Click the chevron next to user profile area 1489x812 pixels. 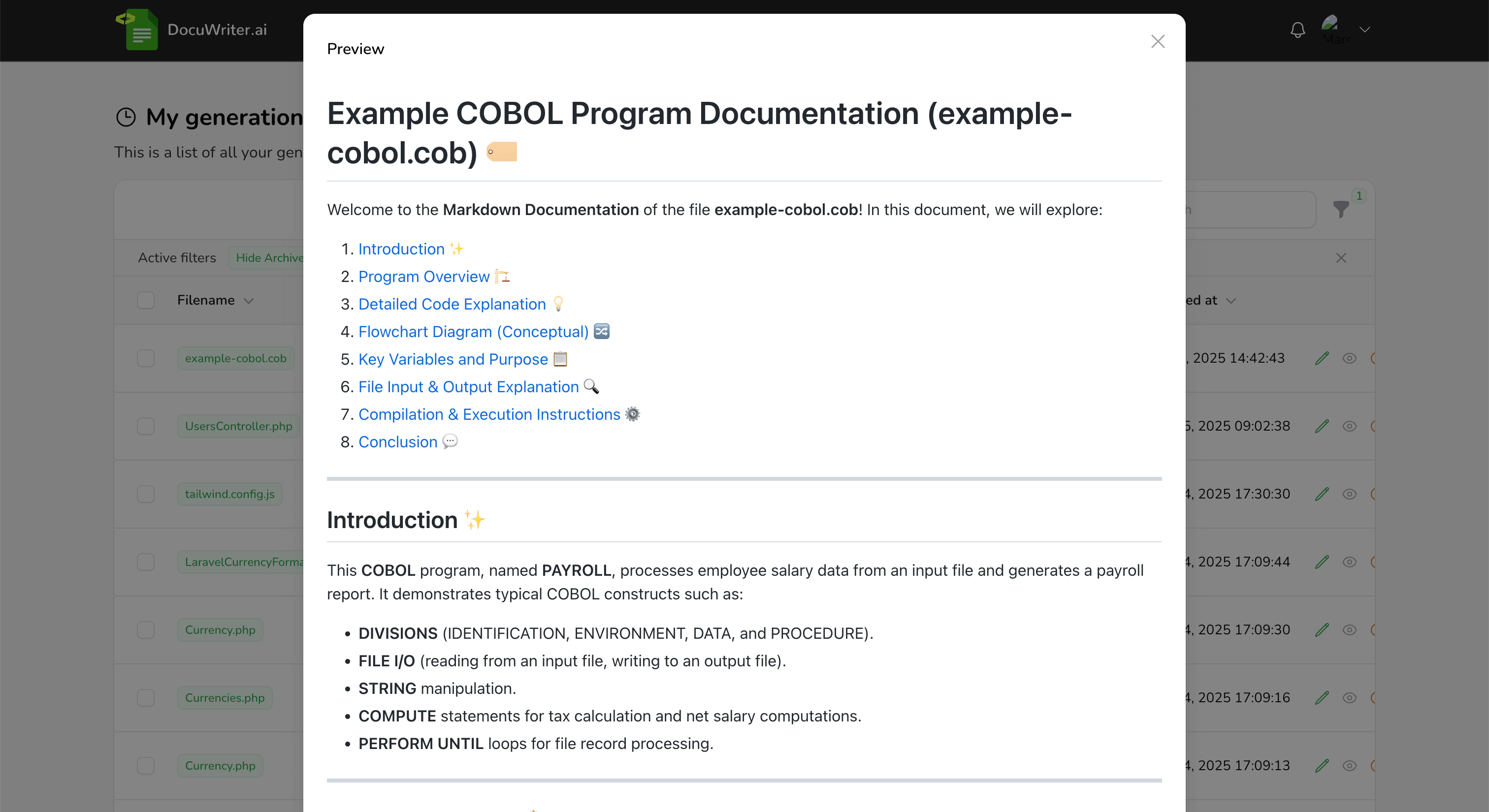[x=1364, y=27]
